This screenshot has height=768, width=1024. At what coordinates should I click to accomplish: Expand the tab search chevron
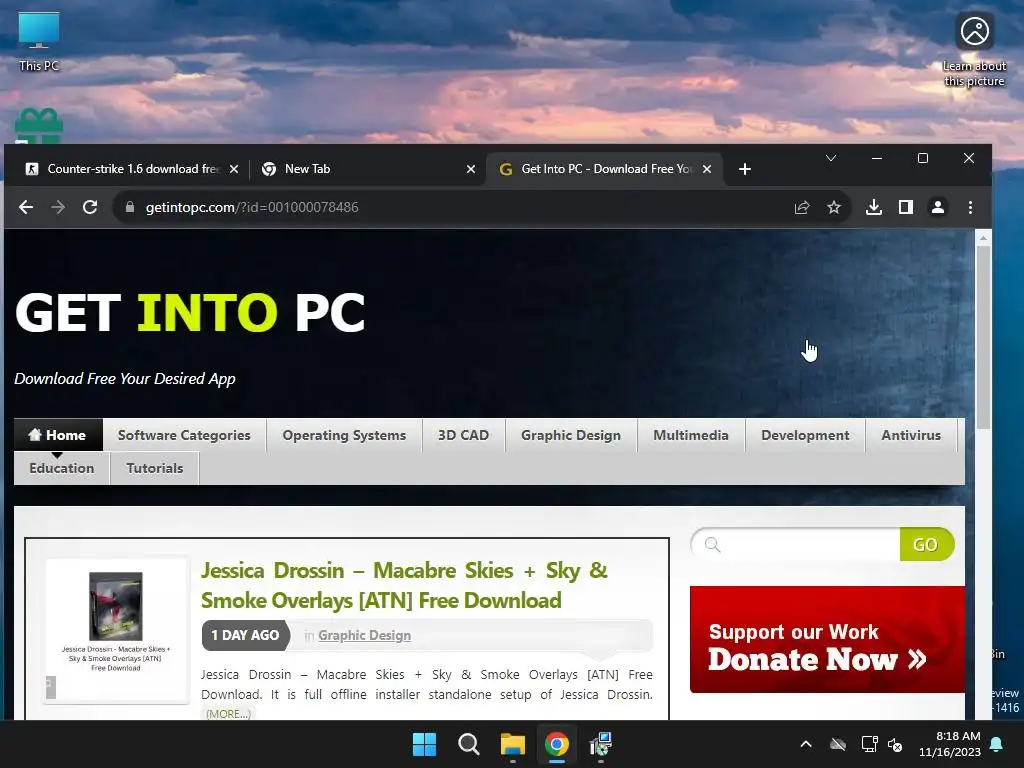coord(831,159)
